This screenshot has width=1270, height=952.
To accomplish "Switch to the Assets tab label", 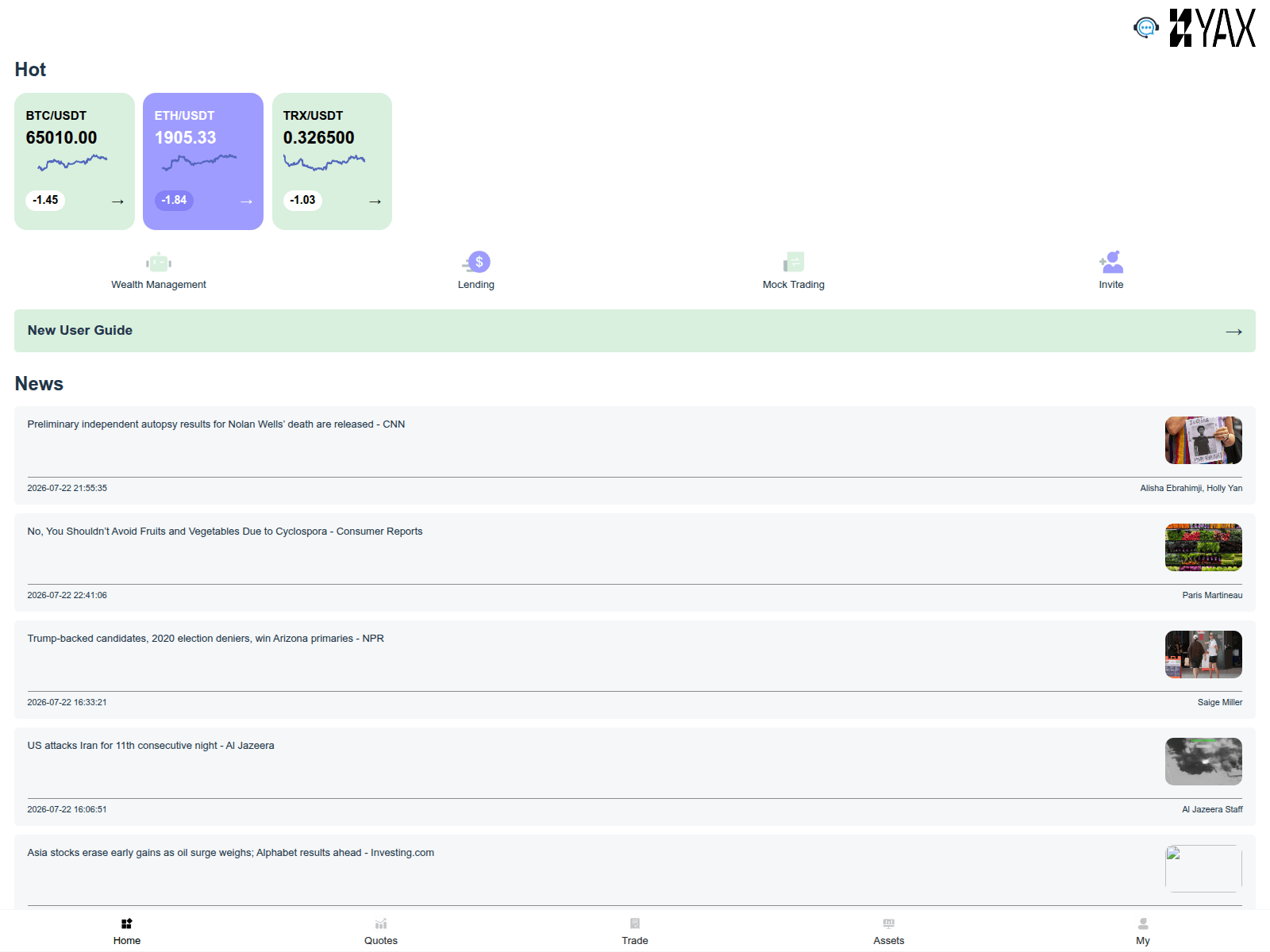I will 889,940.
